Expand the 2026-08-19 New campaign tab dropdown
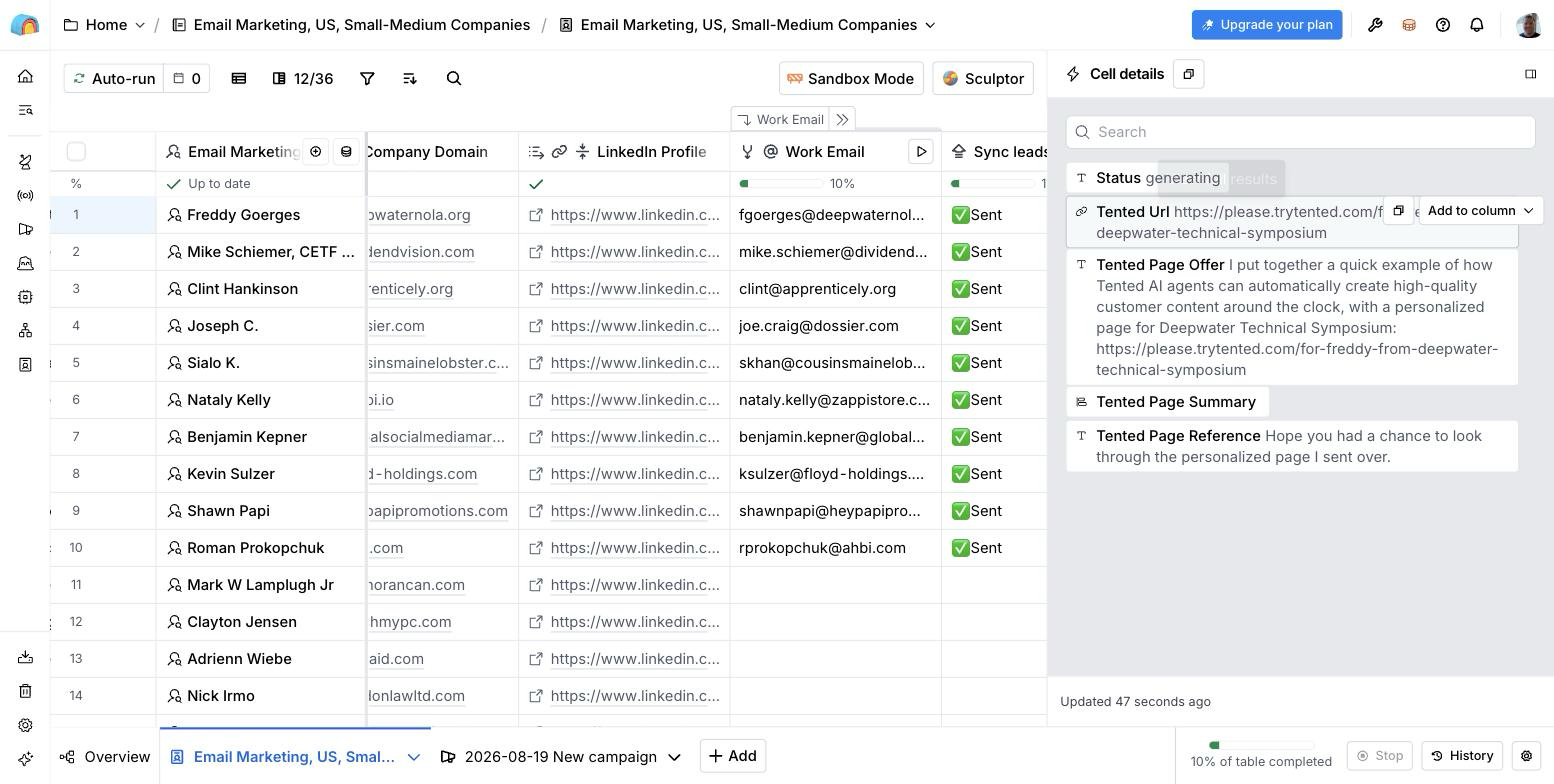1554x784 pixels. pos(674,757)
